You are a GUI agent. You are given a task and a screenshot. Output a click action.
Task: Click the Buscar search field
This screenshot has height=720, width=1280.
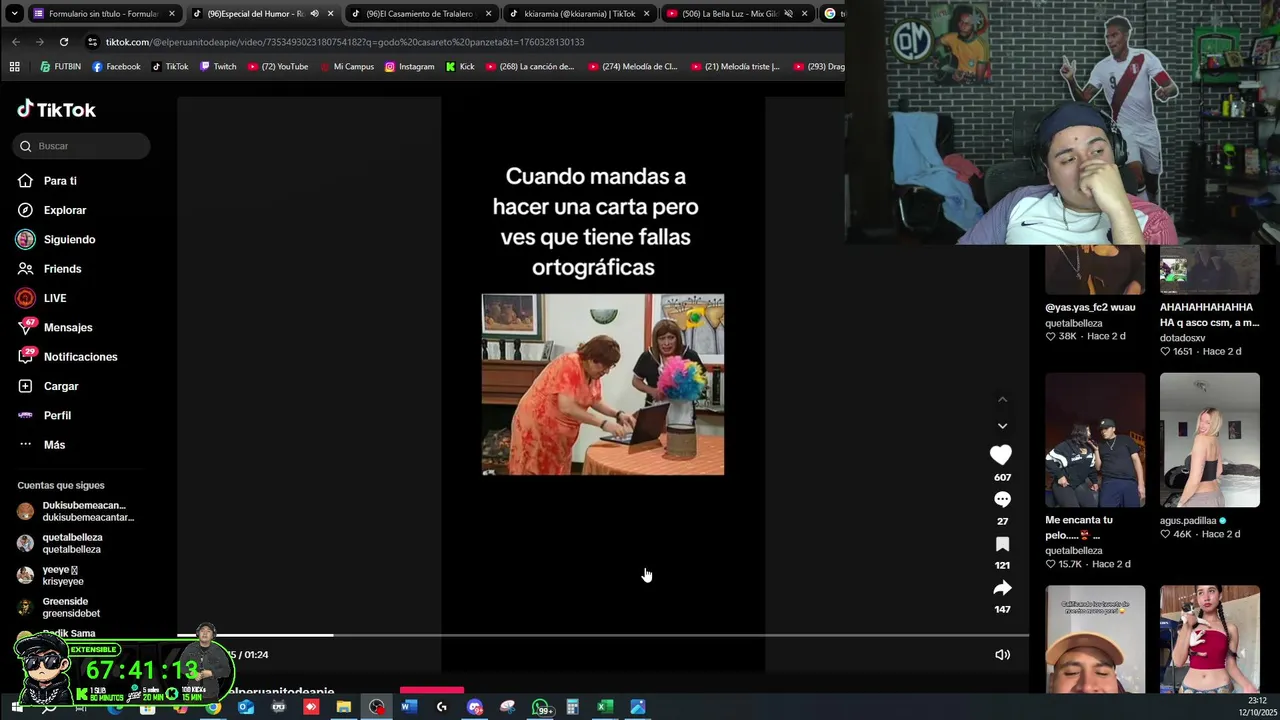click(81, 146)
